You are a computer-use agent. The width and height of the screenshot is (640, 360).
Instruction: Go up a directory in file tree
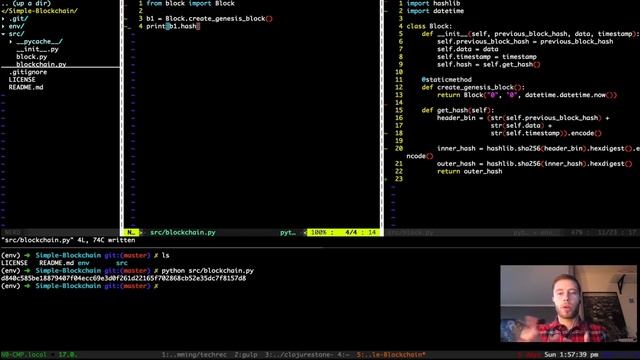[27, 3]
